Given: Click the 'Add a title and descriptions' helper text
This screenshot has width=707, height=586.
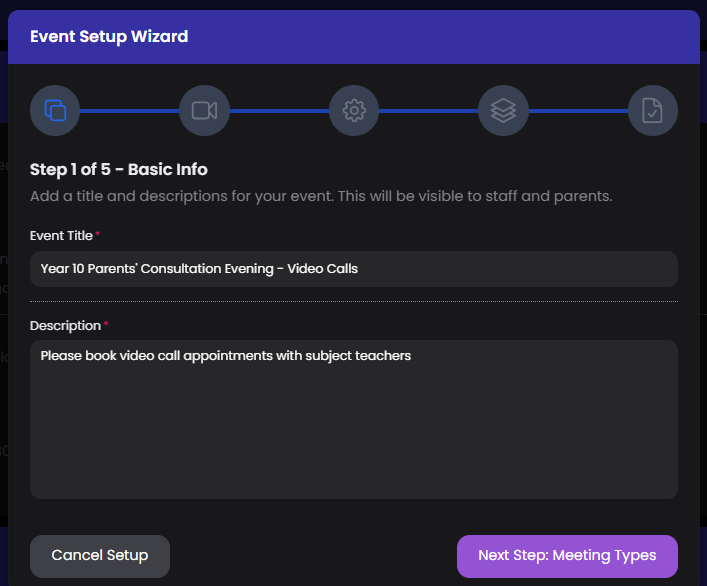Looking at the screenshot, I should tap(321, 197).
